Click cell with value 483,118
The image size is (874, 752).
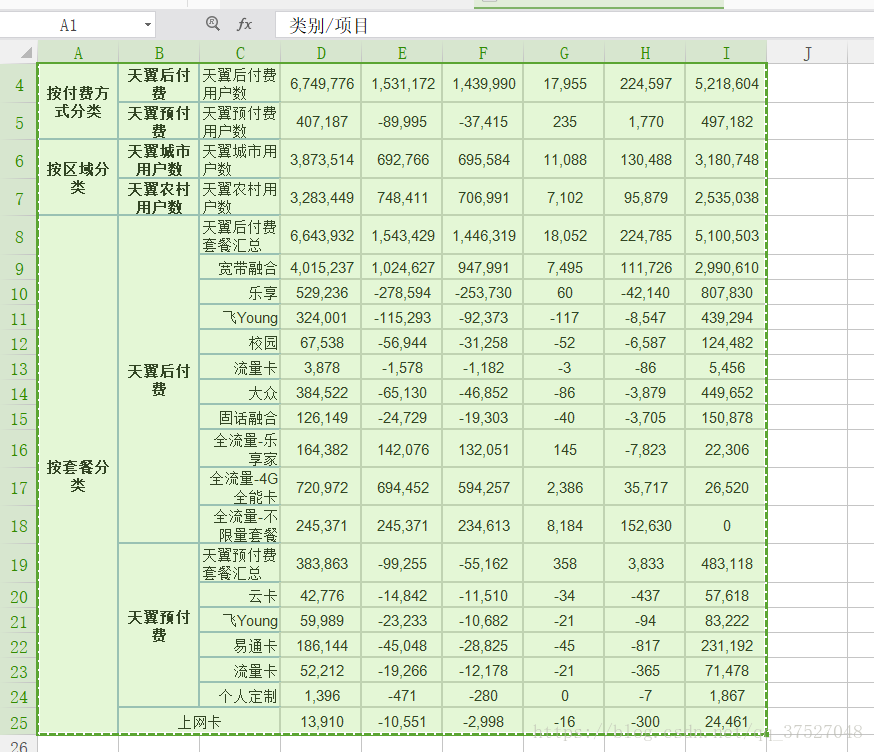pos(726,564)
